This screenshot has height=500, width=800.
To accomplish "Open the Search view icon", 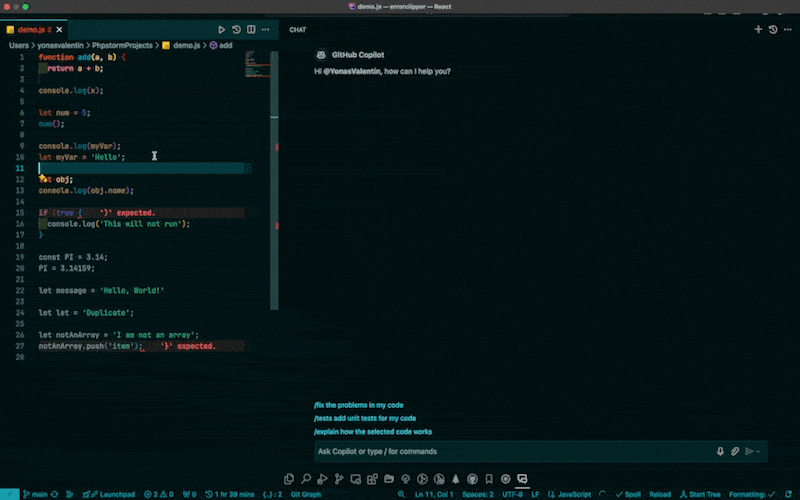I will click(x=306, y=479).
